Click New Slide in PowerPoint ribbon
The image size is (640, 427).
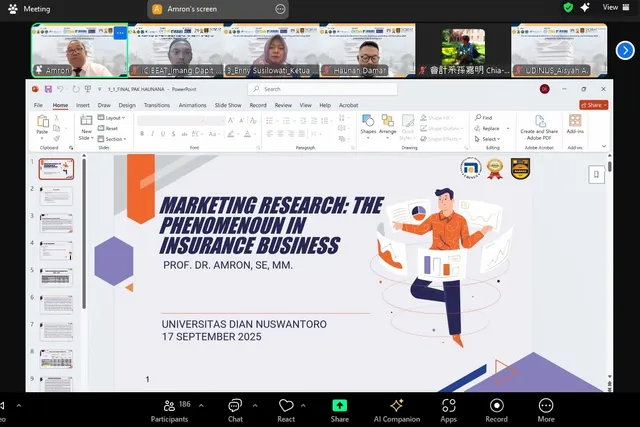[x=86, y=127]
